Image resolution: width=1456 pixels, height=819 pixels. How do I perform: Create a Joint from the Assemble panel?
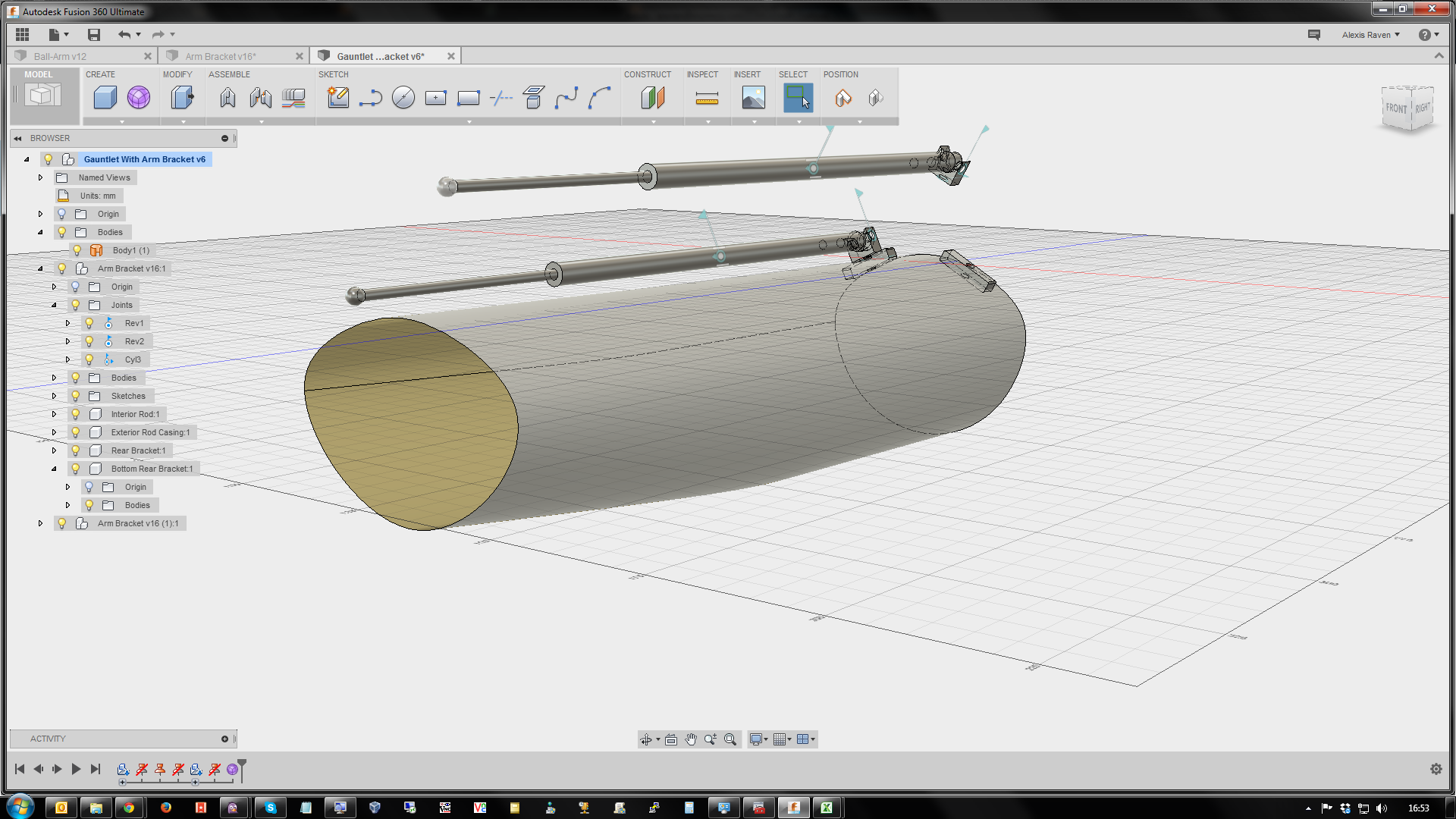227,97
